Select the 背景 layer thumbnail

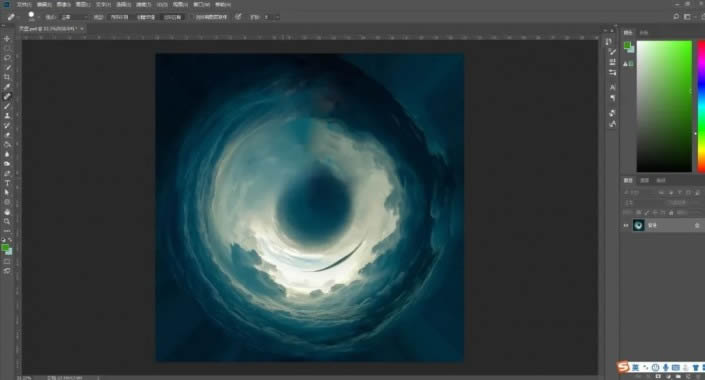click(x=638, y=225)
